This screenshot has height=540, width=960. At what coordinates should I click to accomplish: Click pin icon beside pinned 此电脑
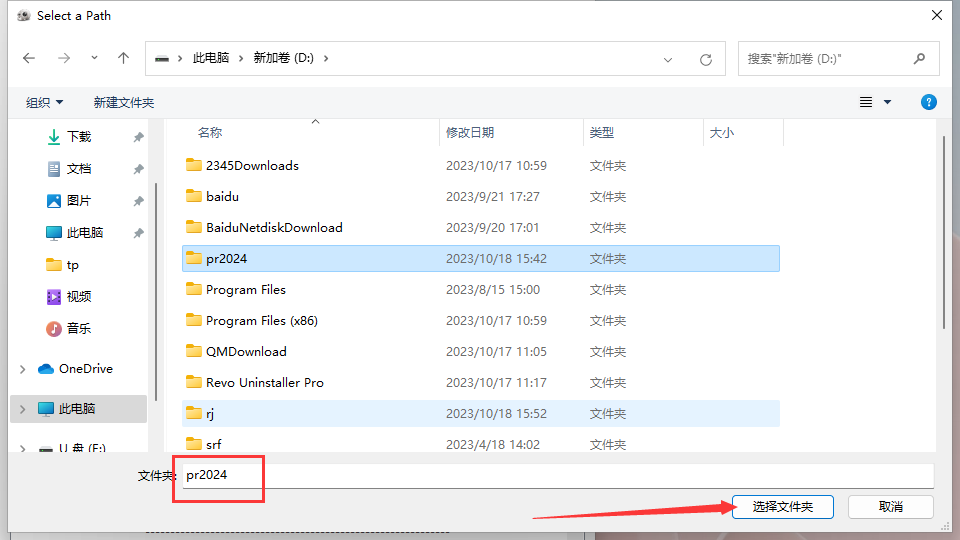(x=138, y=233)
